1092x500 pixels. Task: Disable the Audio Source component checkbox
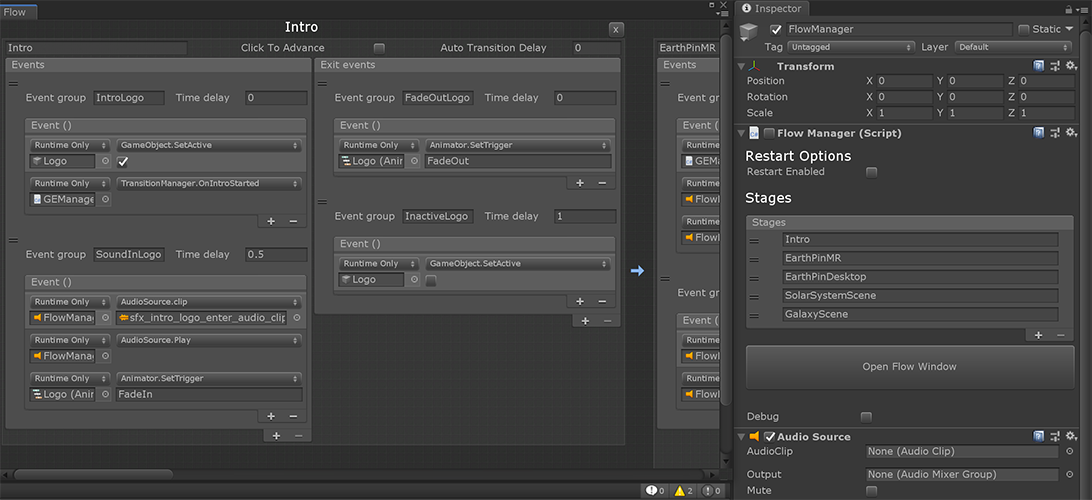click(x=769, y=437)
